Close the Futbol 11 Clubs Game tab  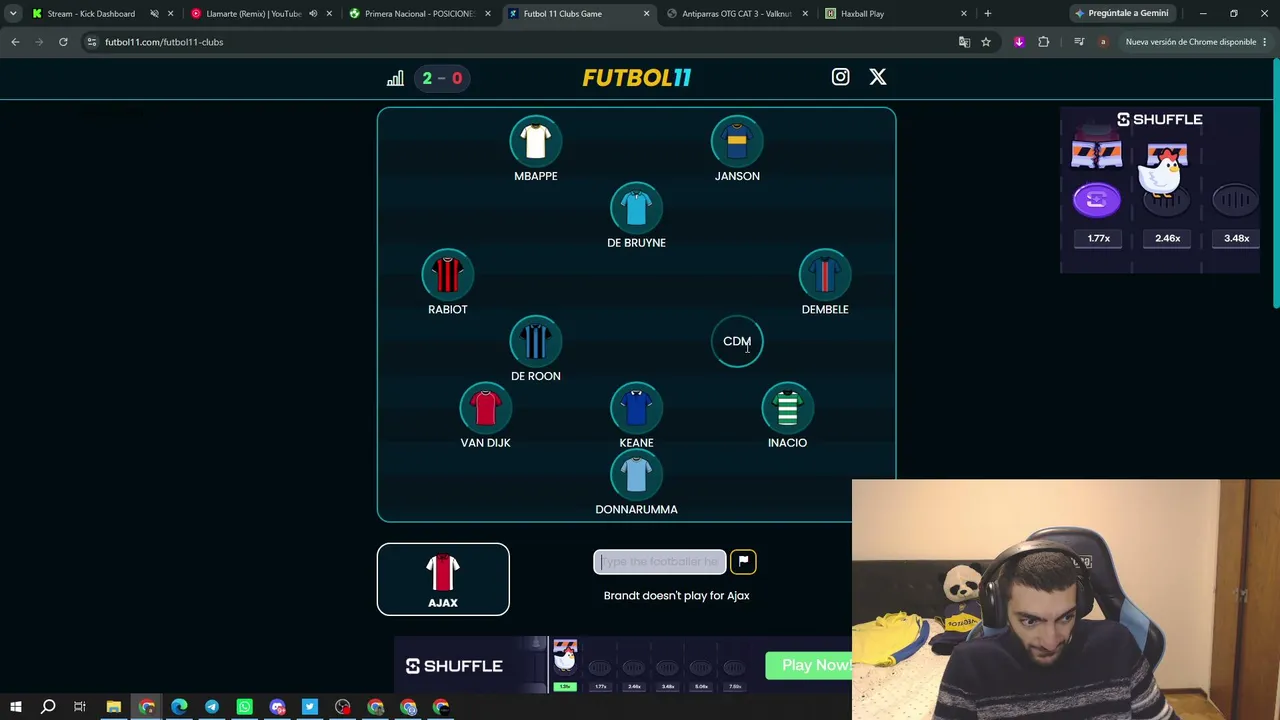(x=646, y=14)
